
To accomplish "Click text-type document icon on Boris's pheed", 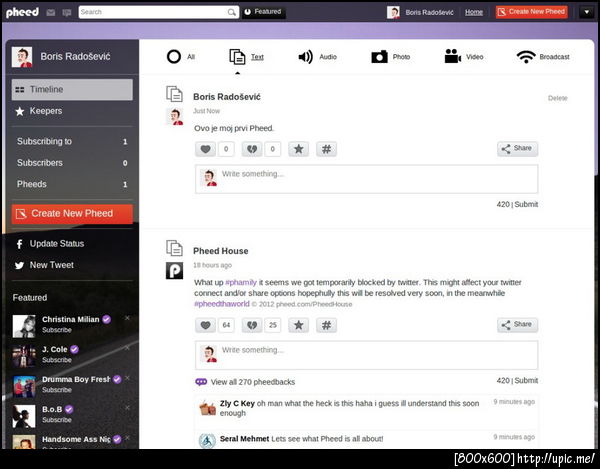I will click(x=174, y=94).
